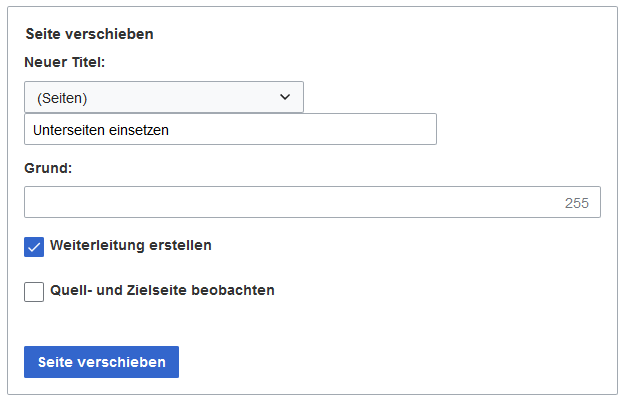Click the white checkmark icon of Weiterleitung erstellen
This screenshot has width=625, height=404.
pyautogui.click(x=34, y=247)
